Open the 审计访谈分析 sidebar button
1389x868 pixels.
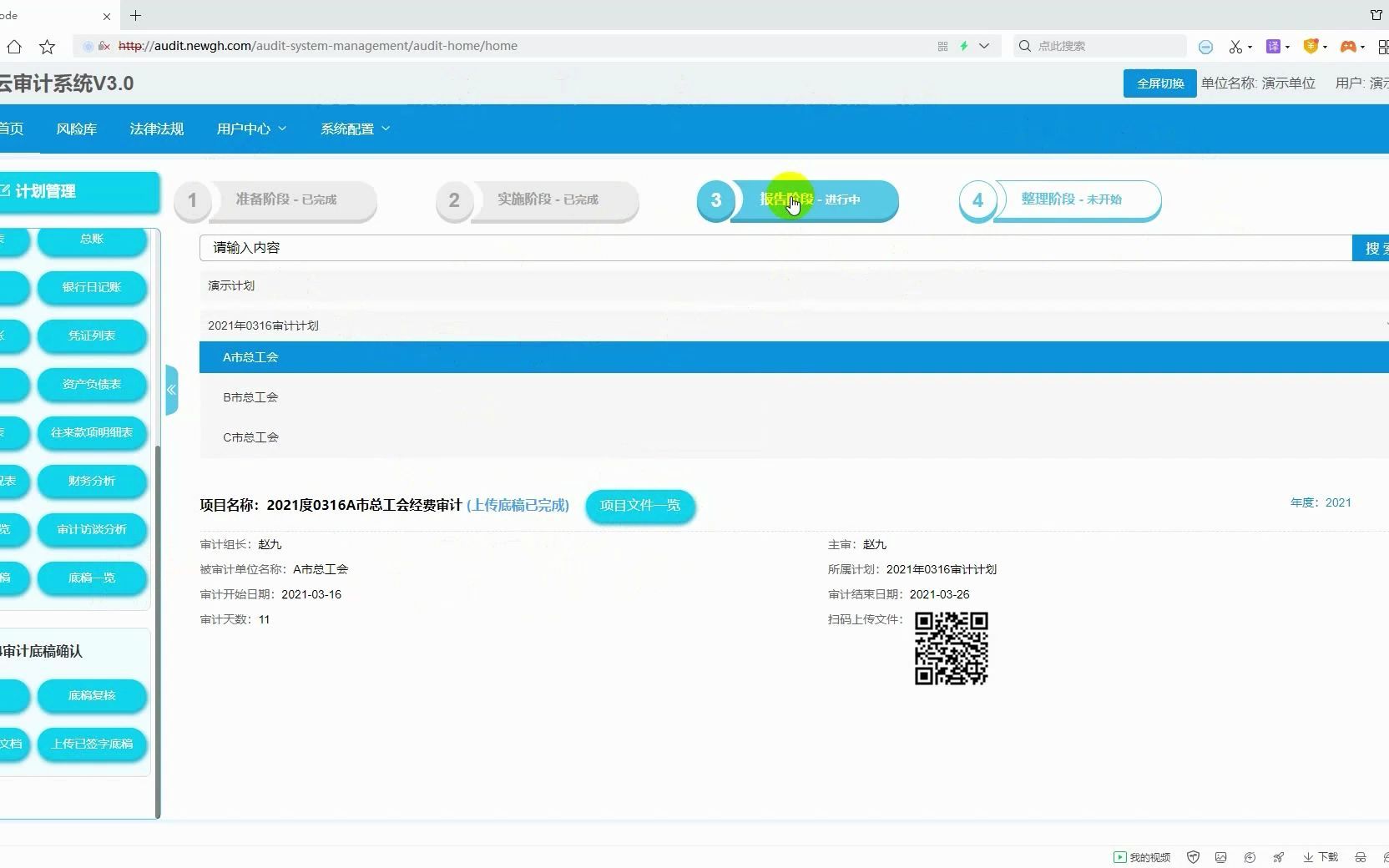coord(92,529)
